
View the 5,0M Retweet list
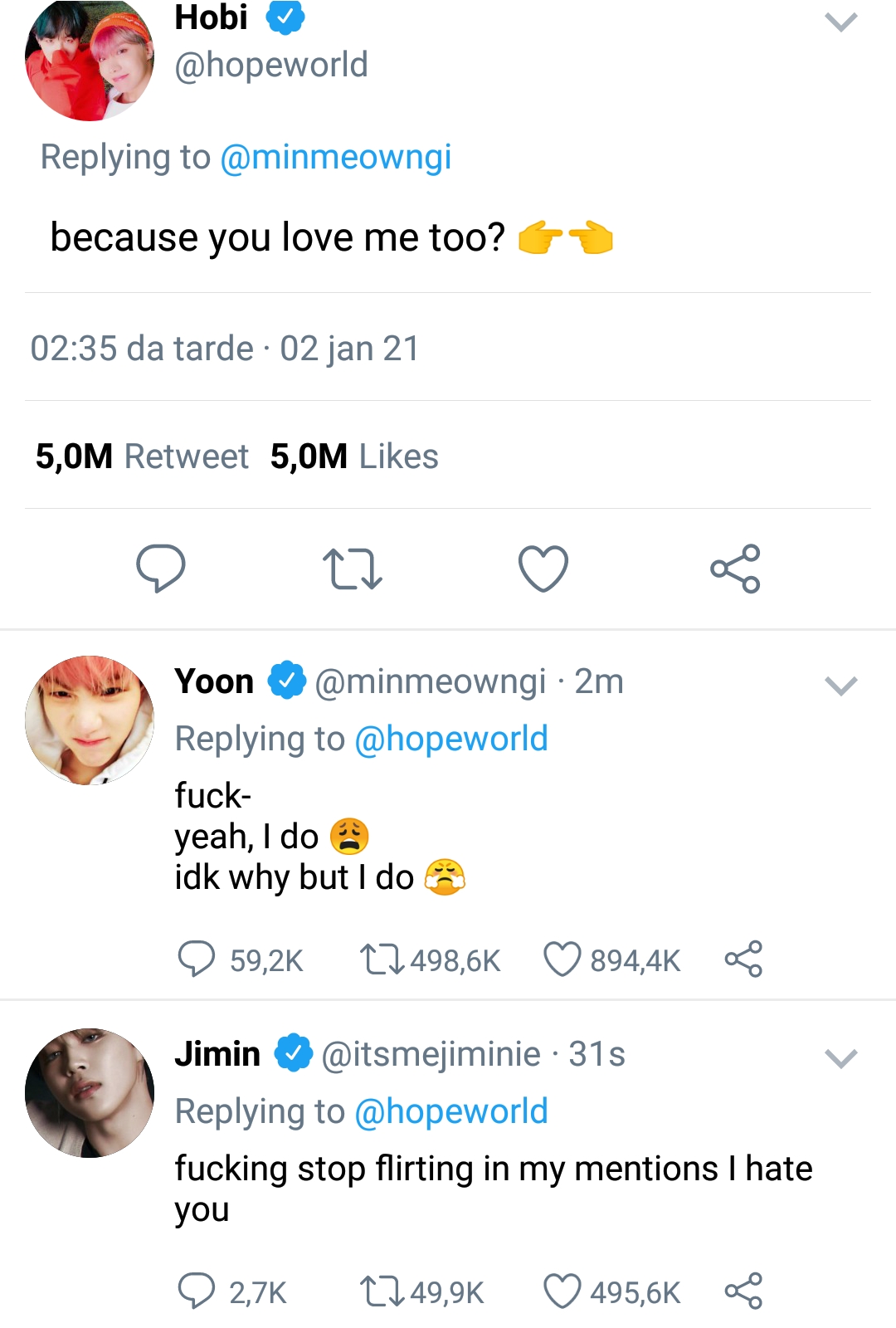142,456
